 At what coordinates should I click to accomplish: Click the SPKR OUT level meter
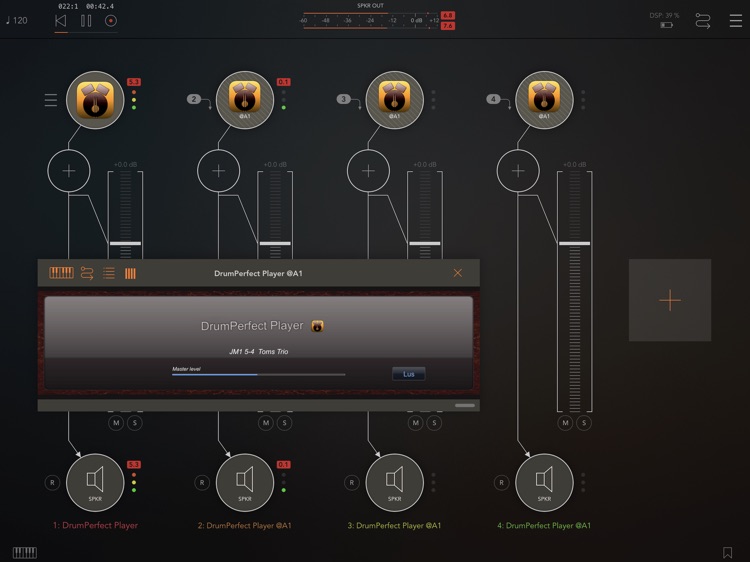coord(371,21)
